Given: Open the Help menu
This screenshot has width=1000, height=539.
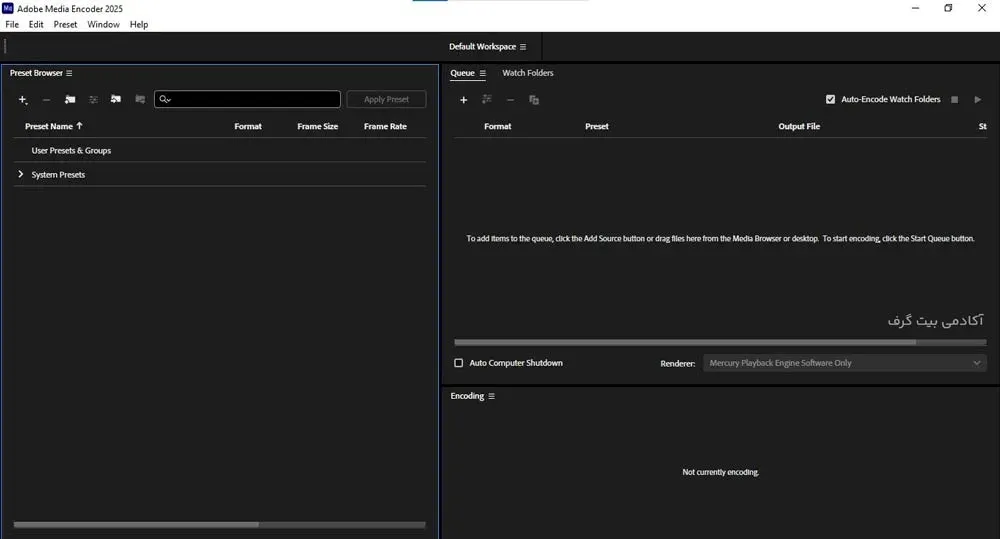Looking at the screenshot, I should [138, 24].
